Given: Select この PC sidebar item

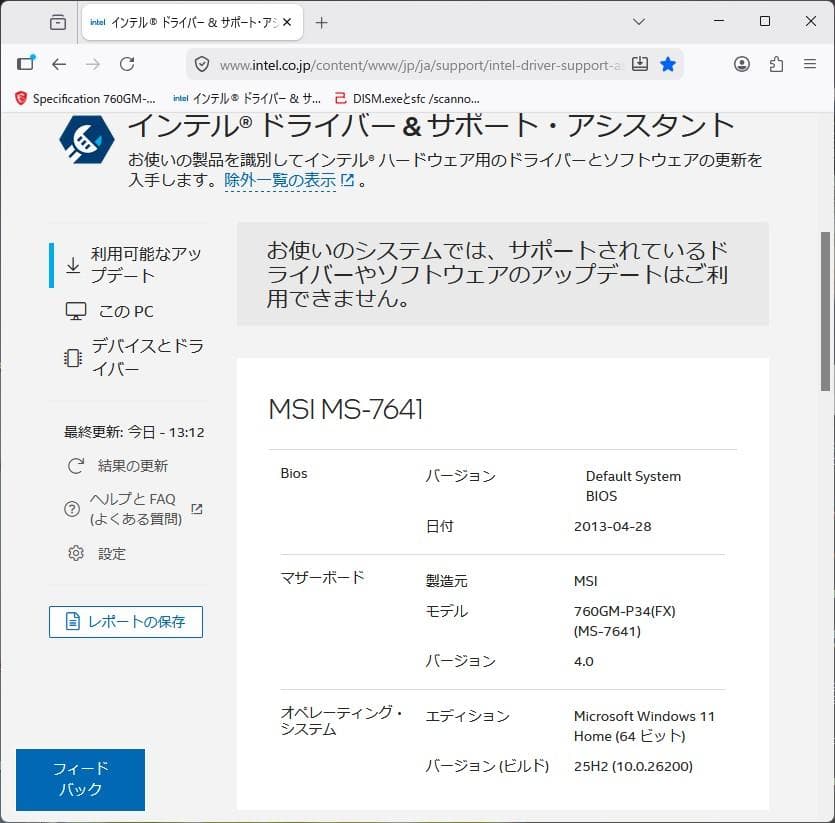Looking at the screenshot, I should pos(110,311).
